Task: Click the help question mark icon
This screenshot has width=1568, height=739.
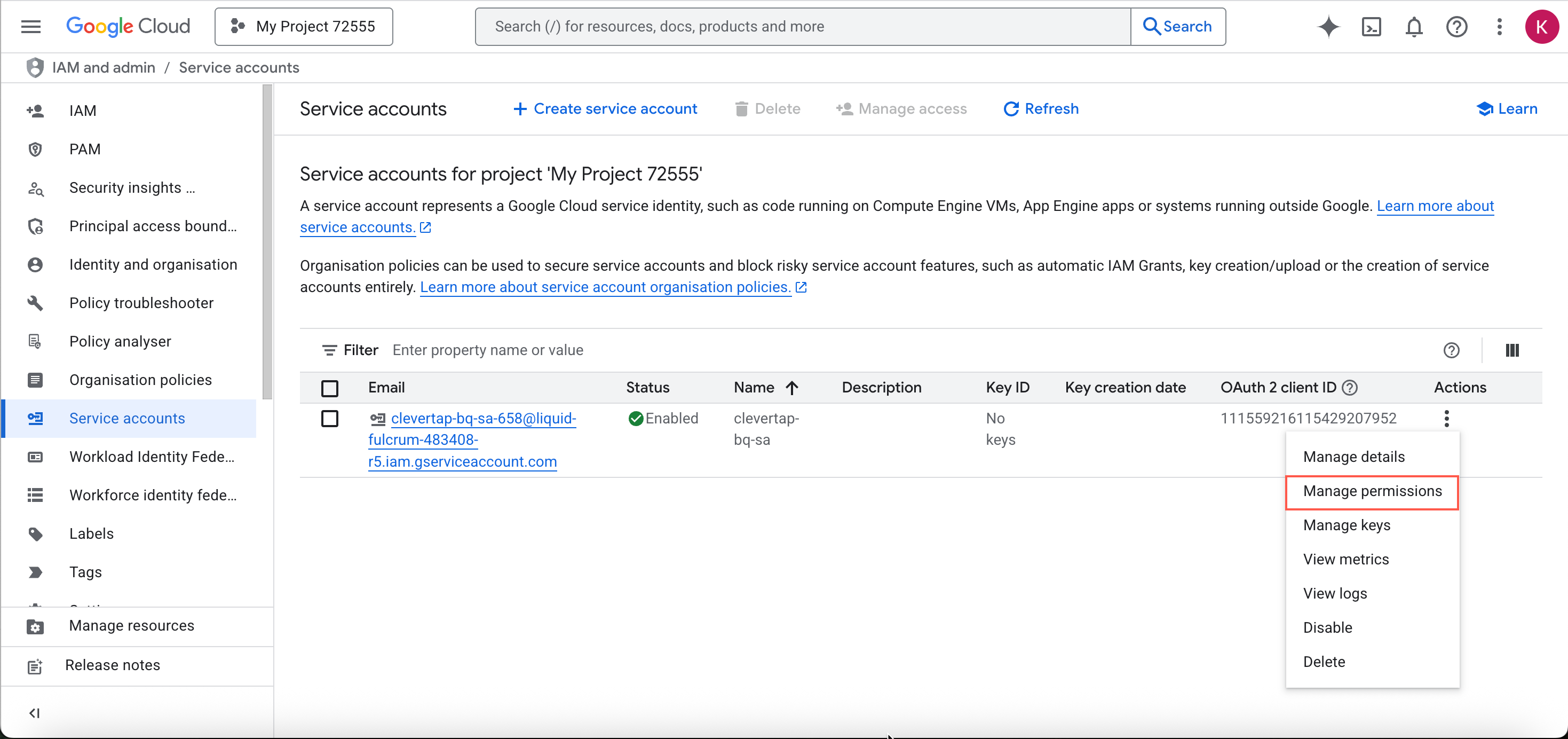Action: click(1456, 27)
